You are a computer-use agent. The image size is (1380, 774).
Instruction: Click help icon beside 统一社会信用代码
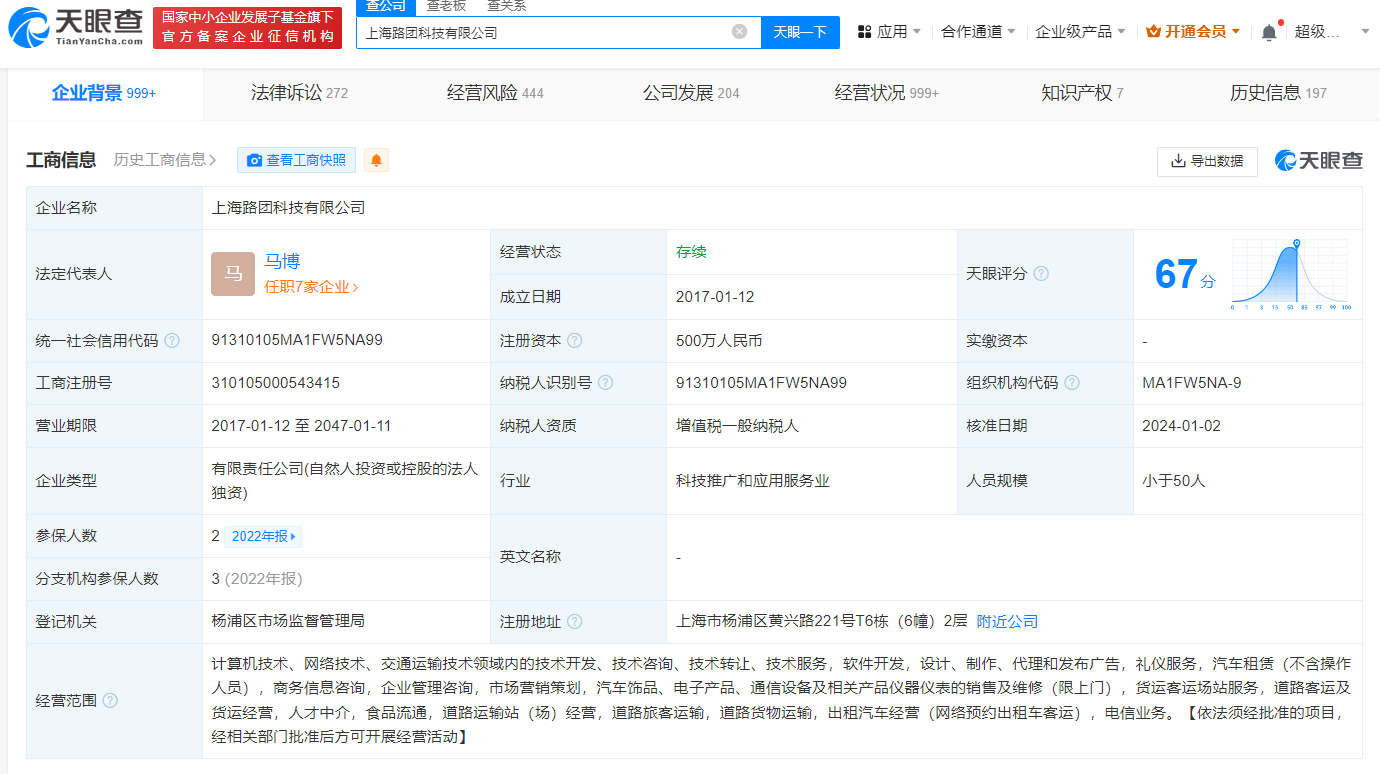tap(172, 341)
